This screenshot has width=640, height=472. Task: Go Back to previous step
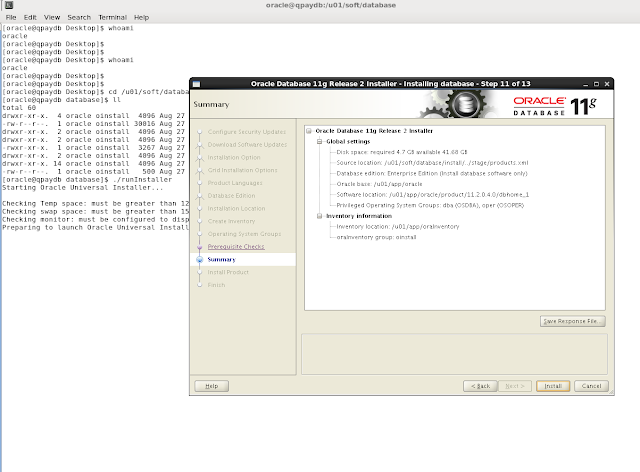(x=480, y=386)
